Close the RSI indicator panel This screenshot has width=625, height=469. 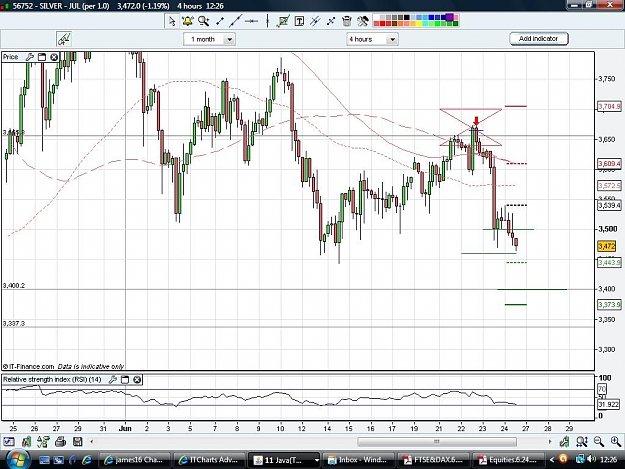[137, 380]
